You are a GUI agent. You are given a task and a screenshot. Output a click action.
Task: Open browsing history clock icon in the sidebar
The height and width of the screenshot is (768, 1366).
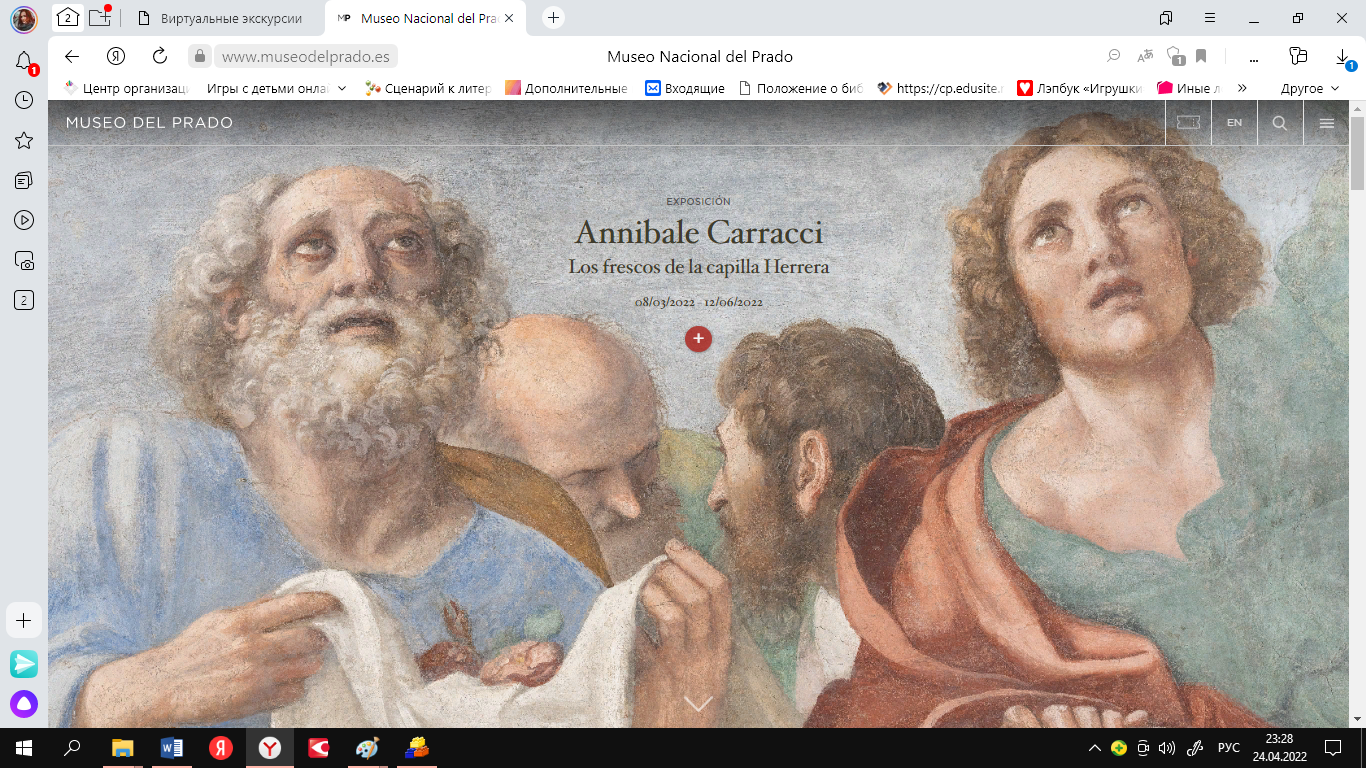[24, 100]
